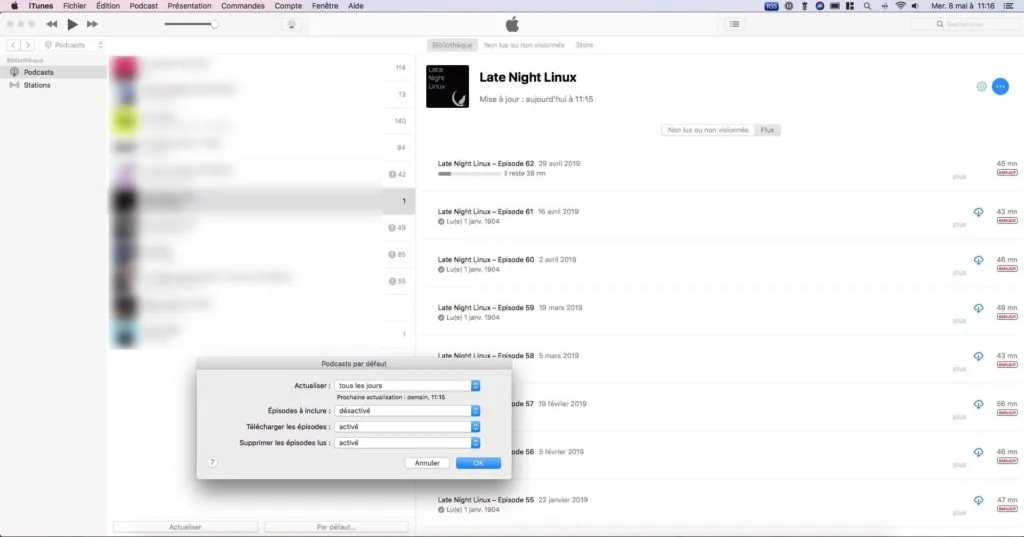
Task: Select the Flux segment filter
Action: point(767,130)
